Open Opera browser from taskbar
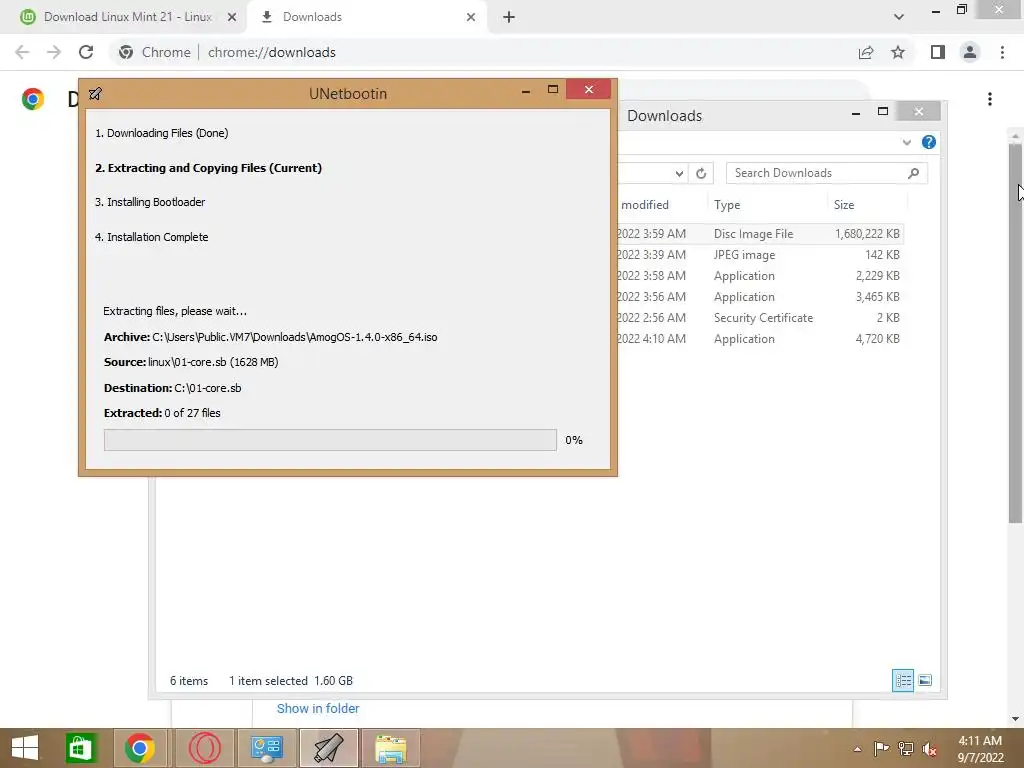1024x768 pixels. (204, 748)
